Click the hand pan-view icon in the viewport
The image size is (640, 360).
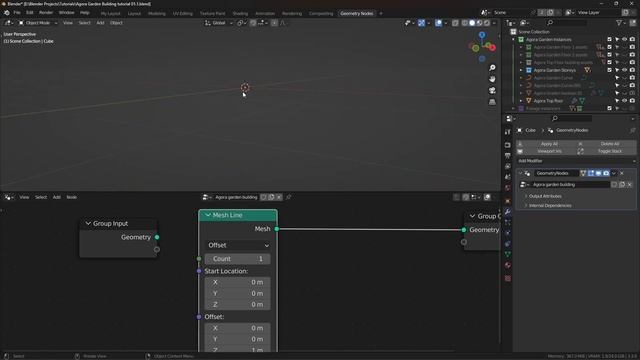coord(492,79)
